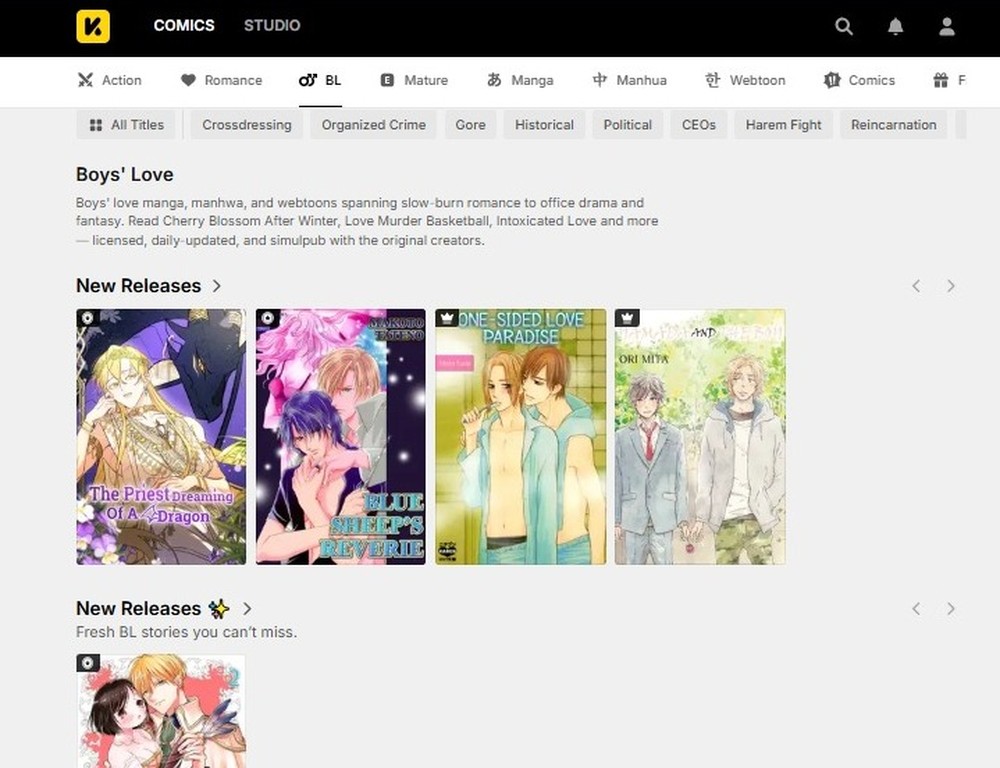Click crossed swords Action icon
This screenshot has height=768, width=1000.
click(85, 80)
